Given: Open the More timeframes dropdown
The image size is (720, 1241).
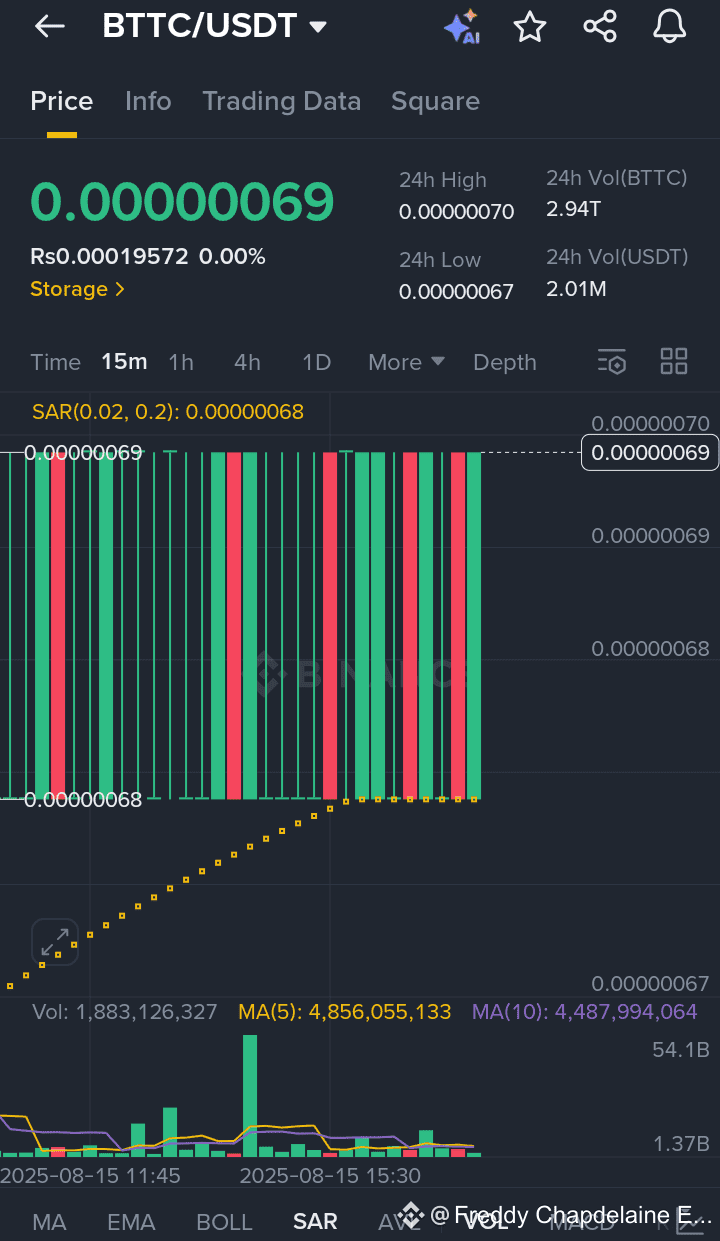Looking at the screenshot, I should pos(406,362).
